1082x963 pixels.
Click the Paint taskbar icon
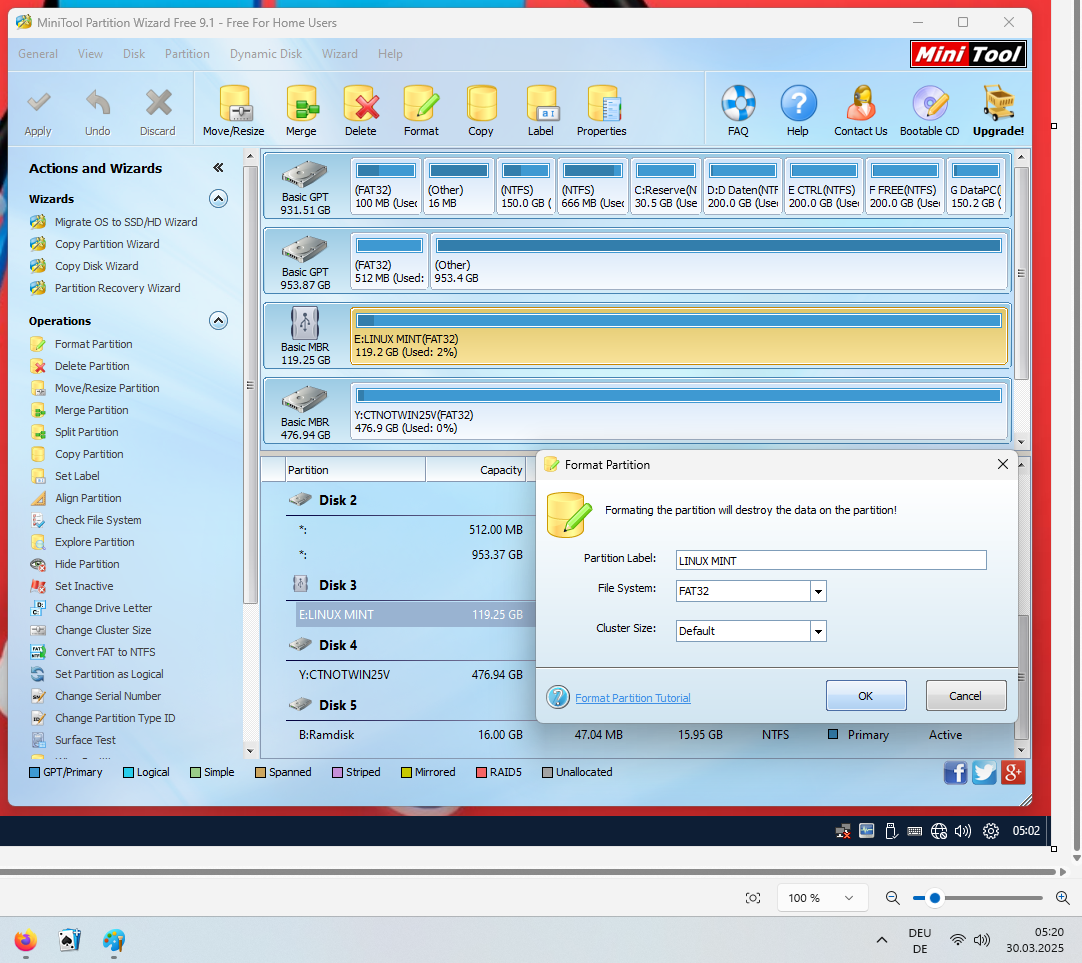pyautogui.click(x=114, y=940)
